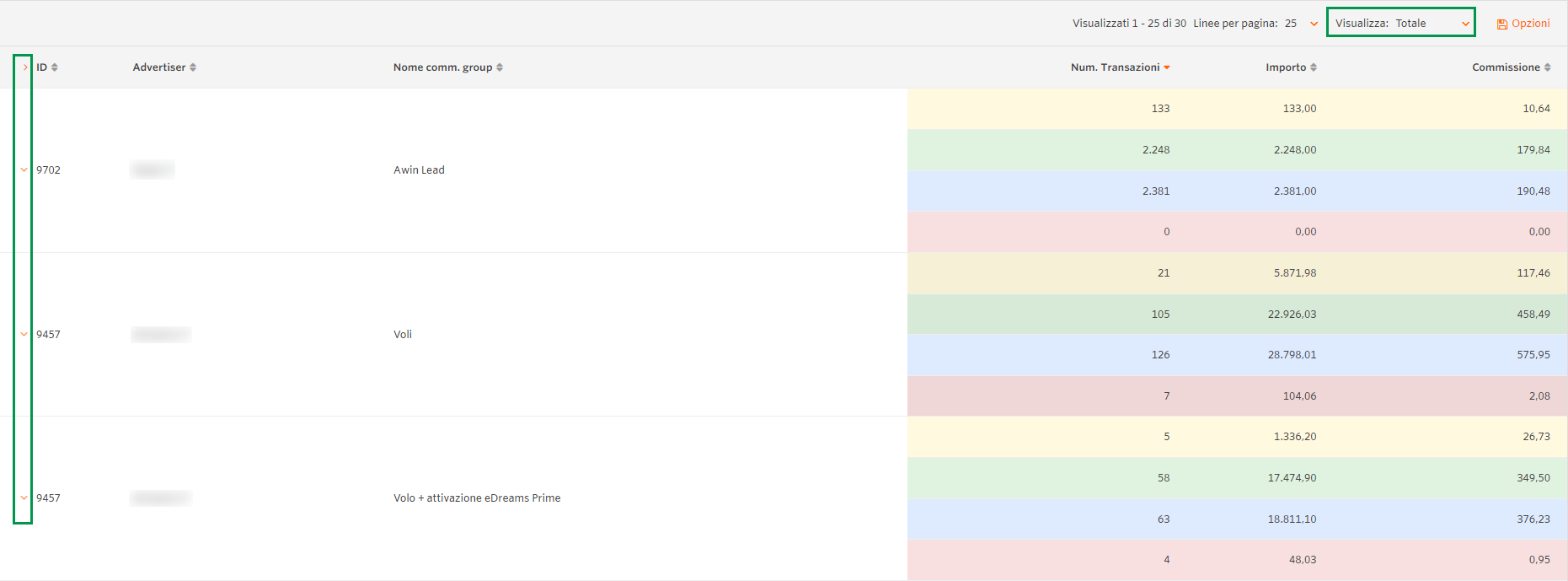Image resolution: width=1568 pixels, height=581 pixels.
Task: Open the Visualizza Totale dropdown
Action: pos(1400,23)
